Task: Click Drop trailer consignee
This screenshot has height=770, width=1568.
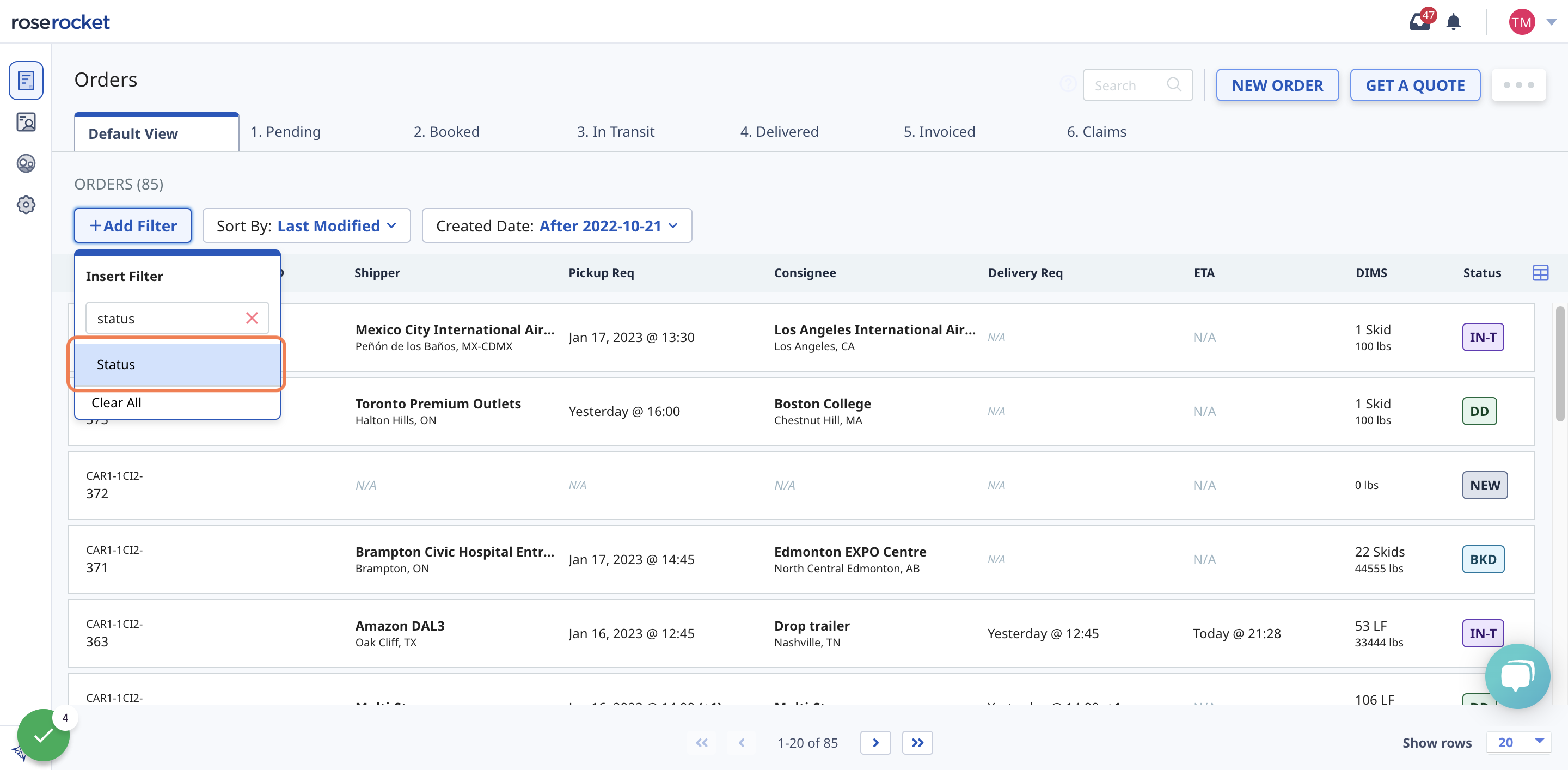Action: coord(811,626)
